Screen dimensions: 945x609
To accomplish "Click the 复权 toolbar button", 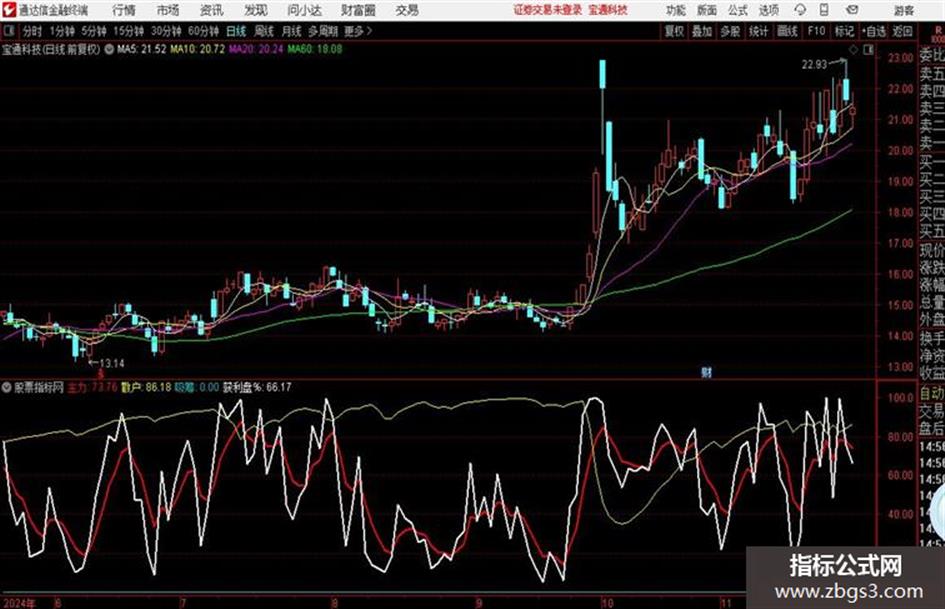I will pyautogui.click(x=674, y=31).
